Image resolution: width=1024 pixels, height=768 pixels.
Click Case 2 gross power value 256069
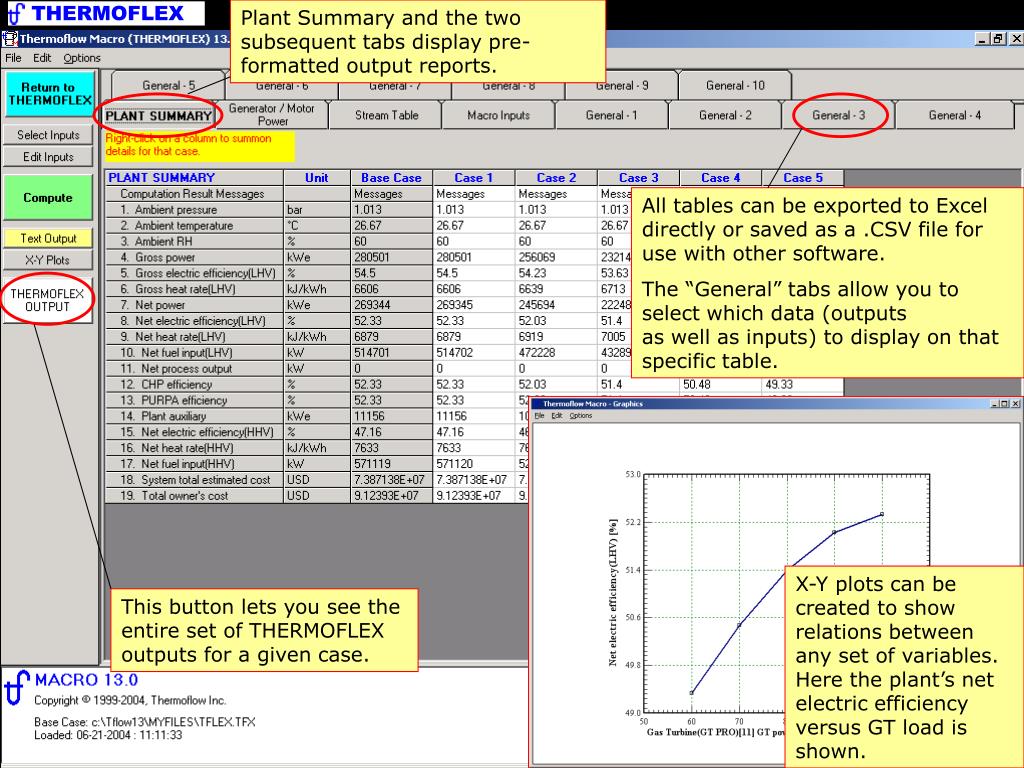pos(556,257)
